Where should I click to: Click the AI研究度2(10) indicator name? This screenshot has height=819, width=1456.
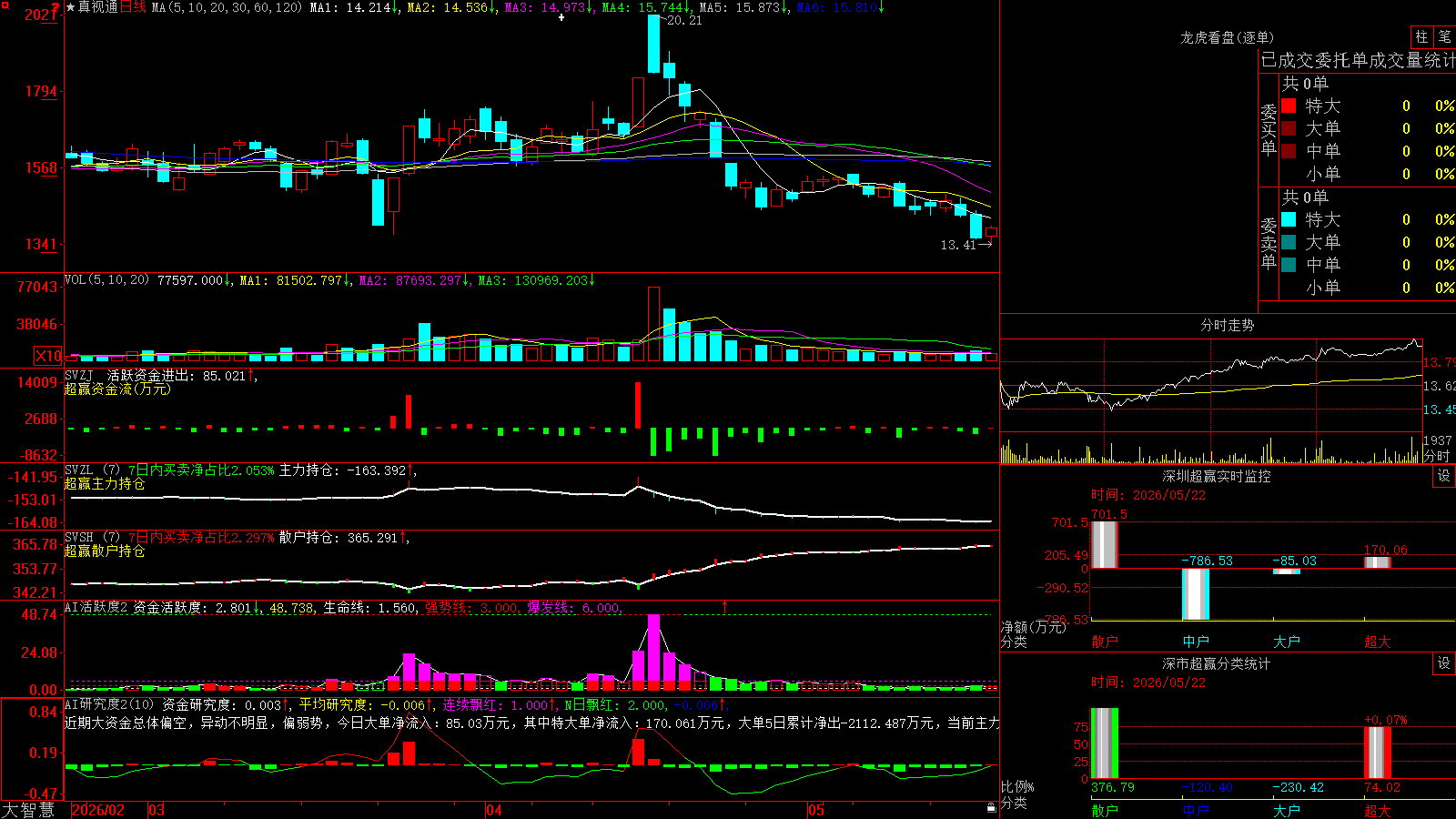[109, 704]
